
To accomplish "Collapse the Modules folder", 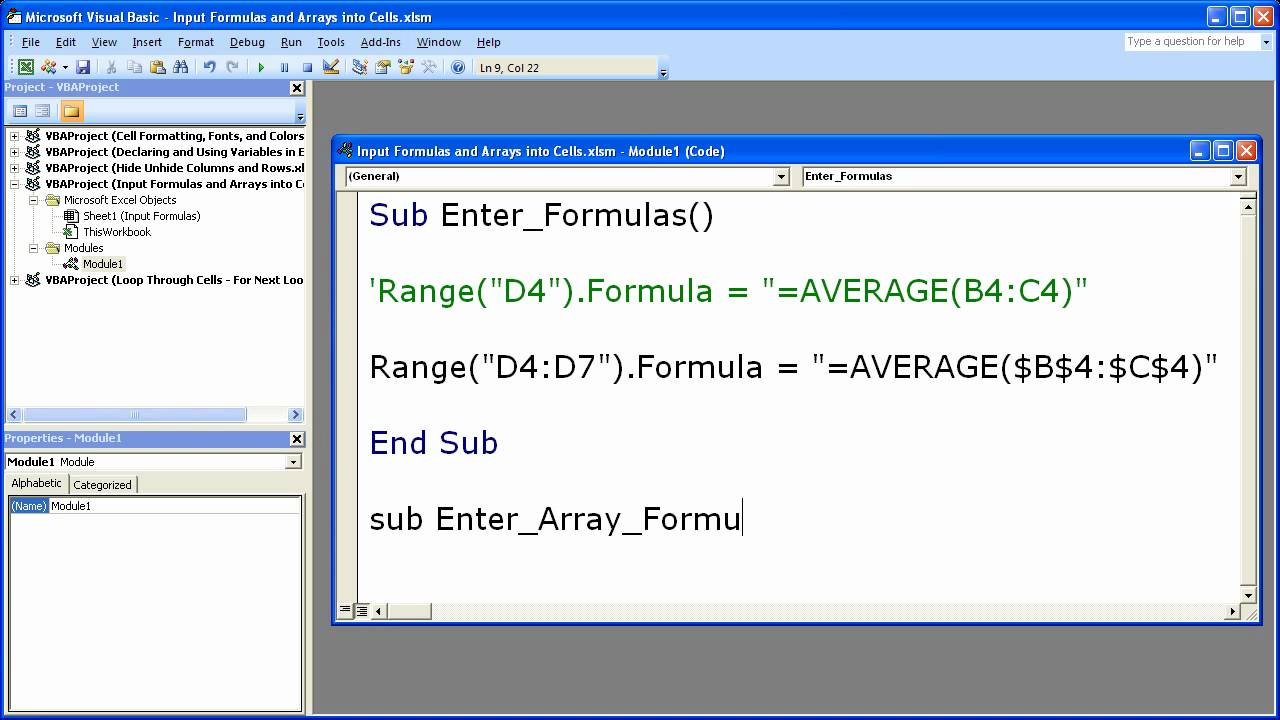I will pos(33,248).
